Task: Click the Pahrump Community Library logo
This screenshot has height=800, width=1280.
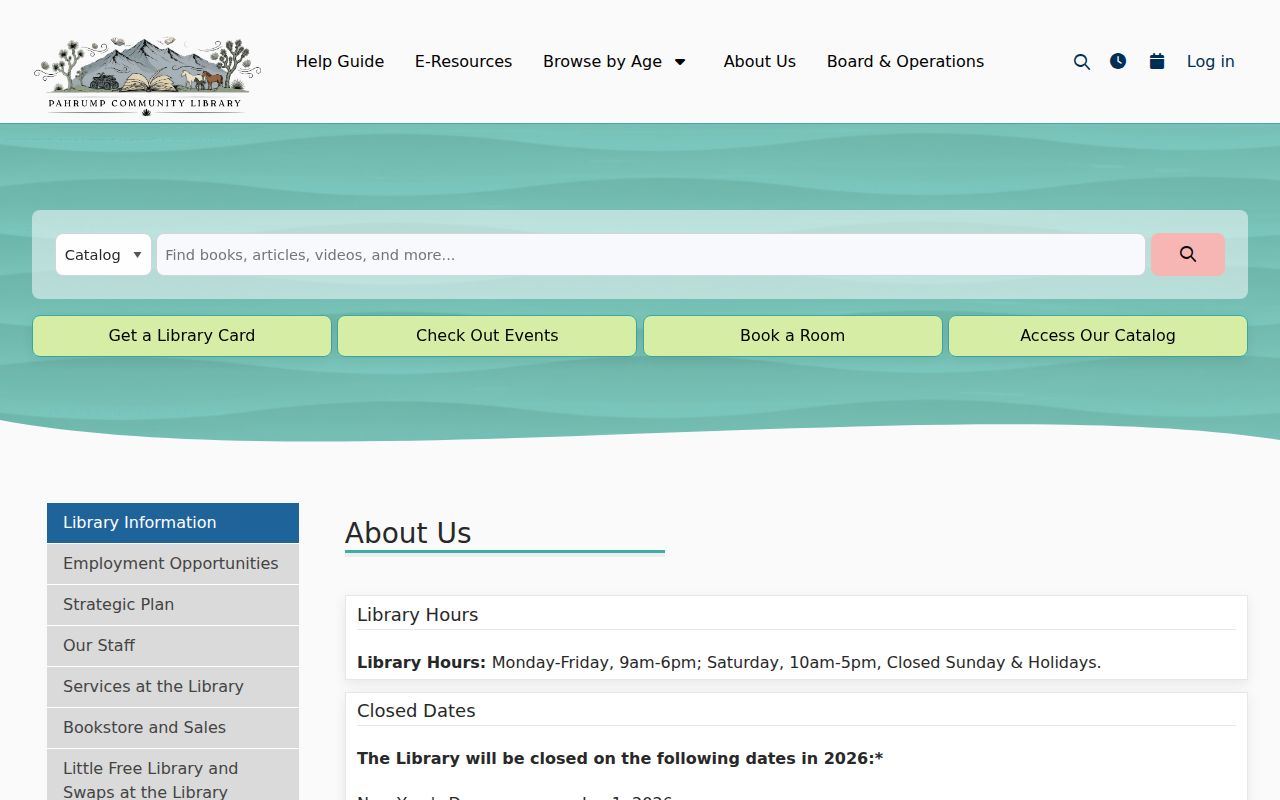Action: (147, 75)
